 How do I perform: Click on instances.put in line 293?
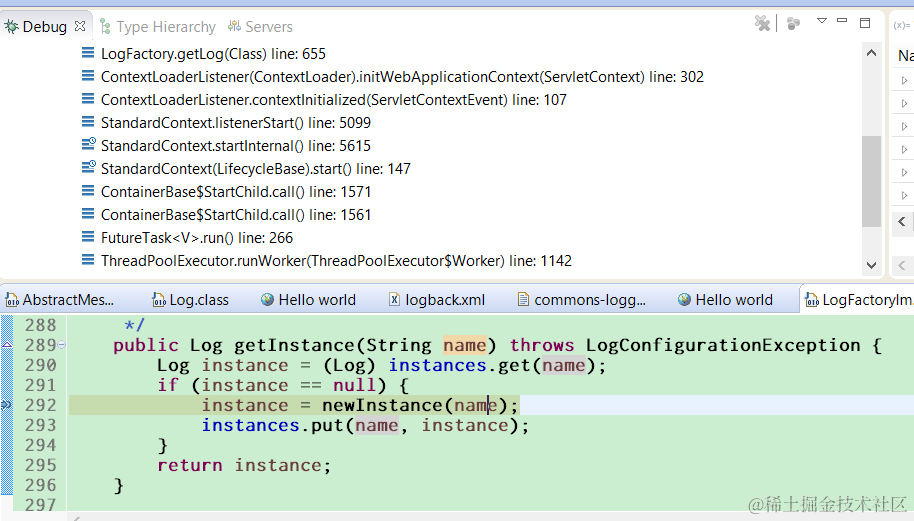click(273, 425)
